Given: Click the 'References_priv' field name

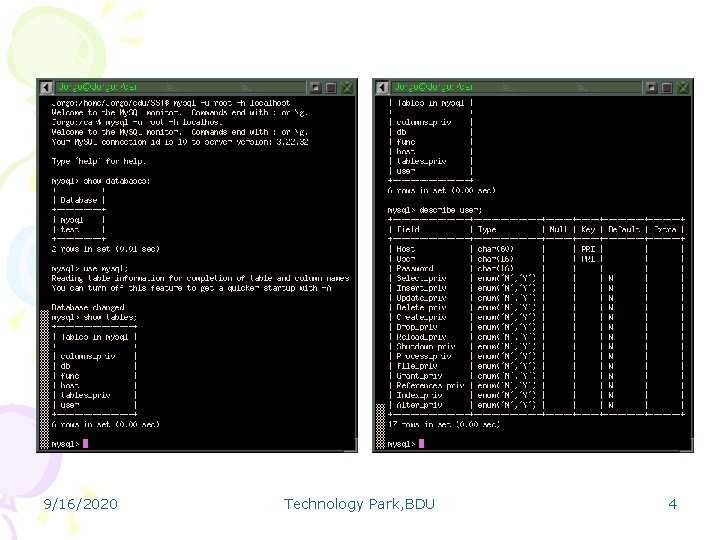Looking at the screenshot, I should (x=430, y=386).
